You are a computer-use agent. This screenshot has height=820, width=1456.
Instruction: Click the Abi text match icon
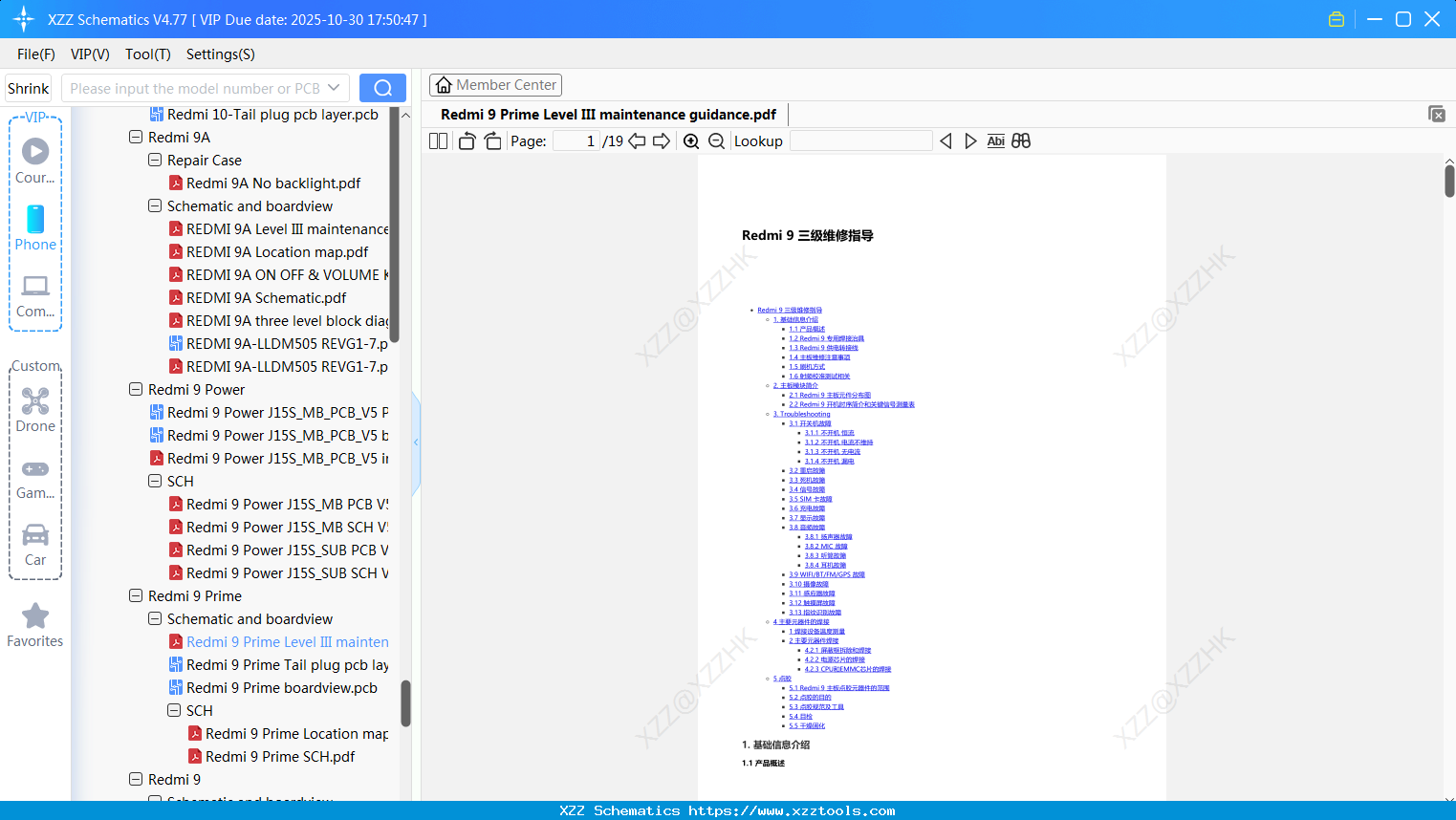[996, 141]
